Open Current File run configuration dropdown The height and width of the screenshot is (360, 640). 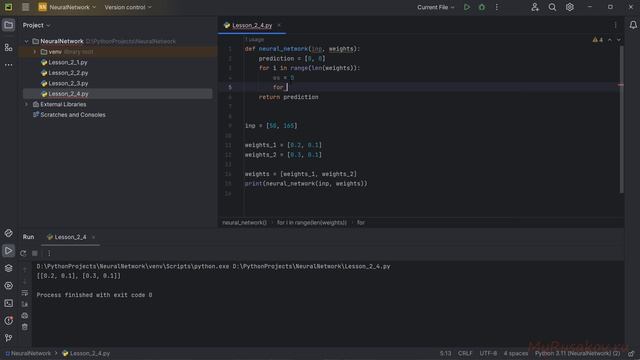pos(435,7)
